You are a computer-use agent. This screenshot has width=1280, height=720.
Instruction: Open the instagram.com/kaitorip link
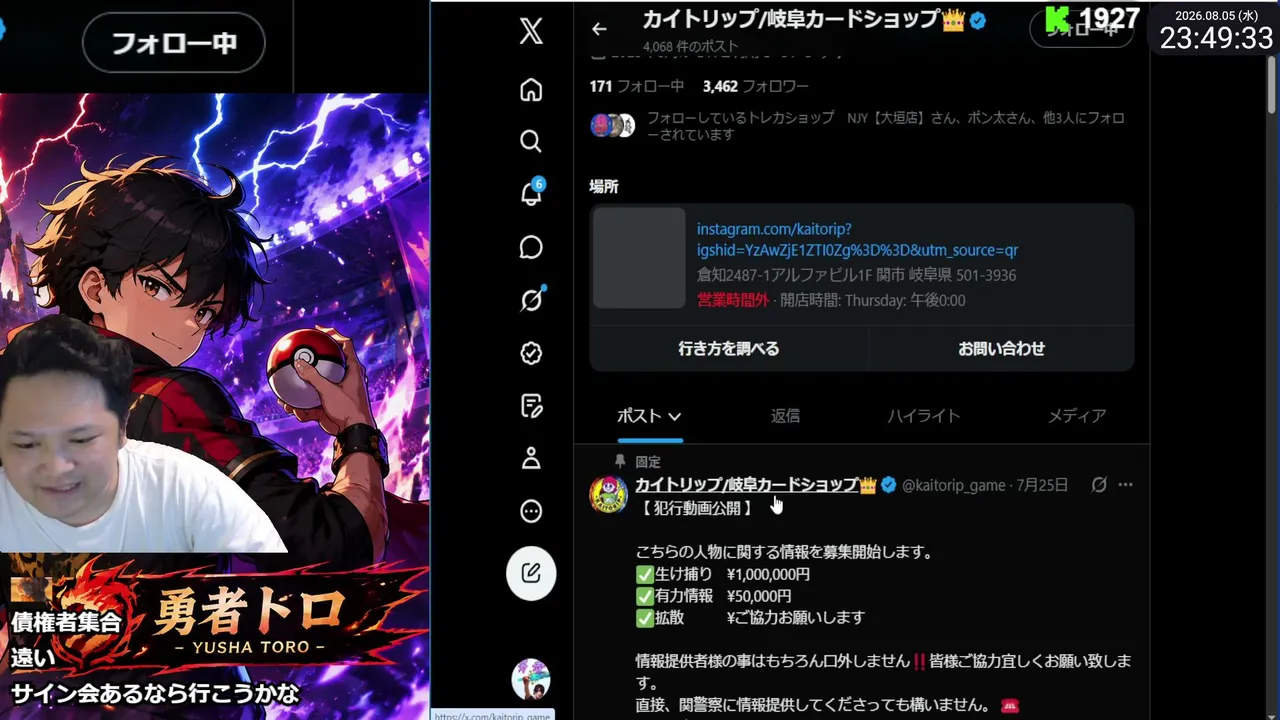[x=857, y=240]
